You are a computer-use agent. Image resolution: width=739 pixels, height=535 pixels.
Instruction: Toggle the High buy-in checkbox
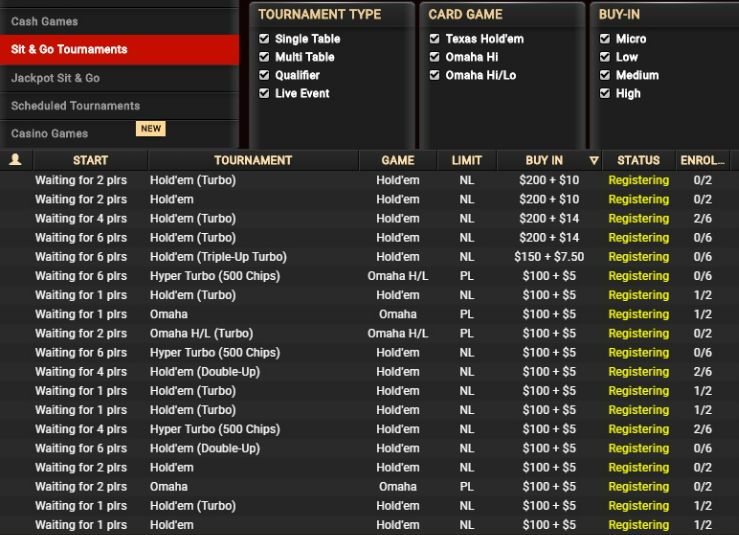[605, 93]
